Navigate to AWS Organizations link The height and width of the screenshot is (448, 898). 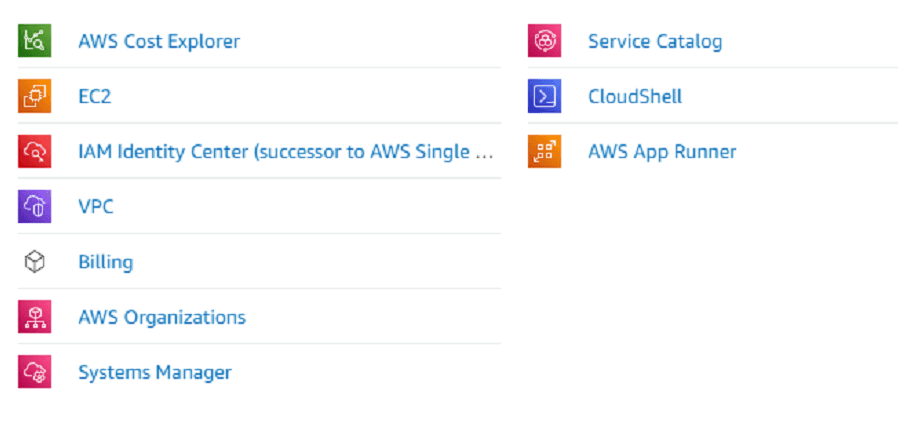tap(162, 317)
